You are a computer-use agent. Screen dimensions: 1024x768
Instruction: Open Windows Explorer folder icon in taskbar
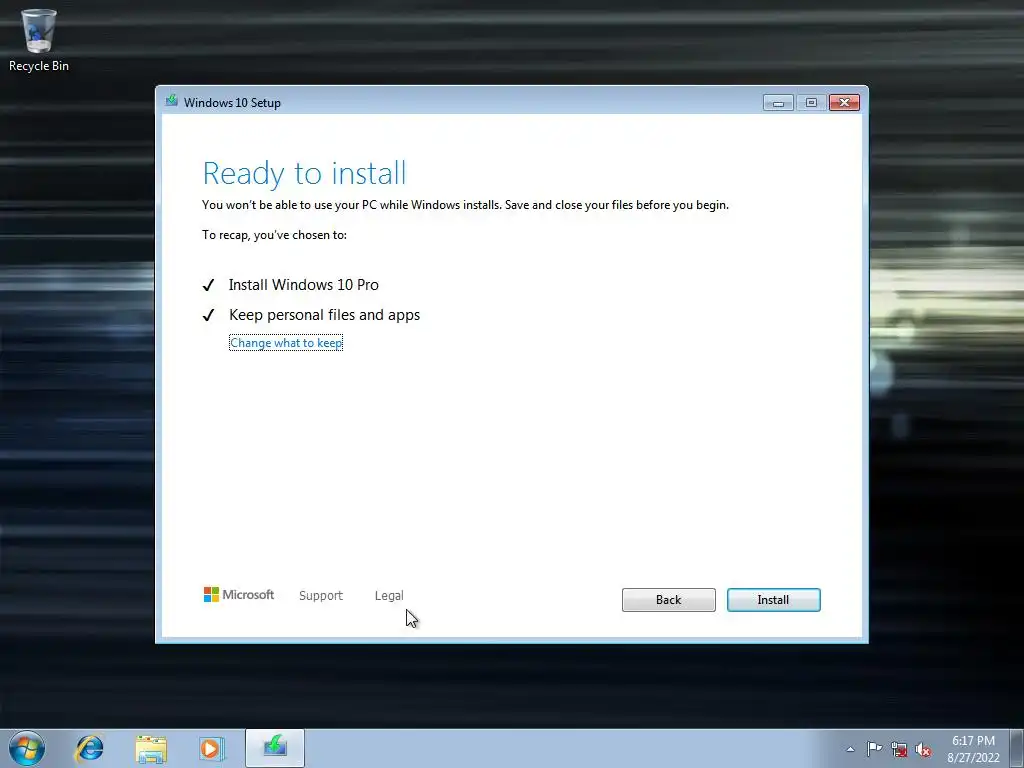point(151,748)
